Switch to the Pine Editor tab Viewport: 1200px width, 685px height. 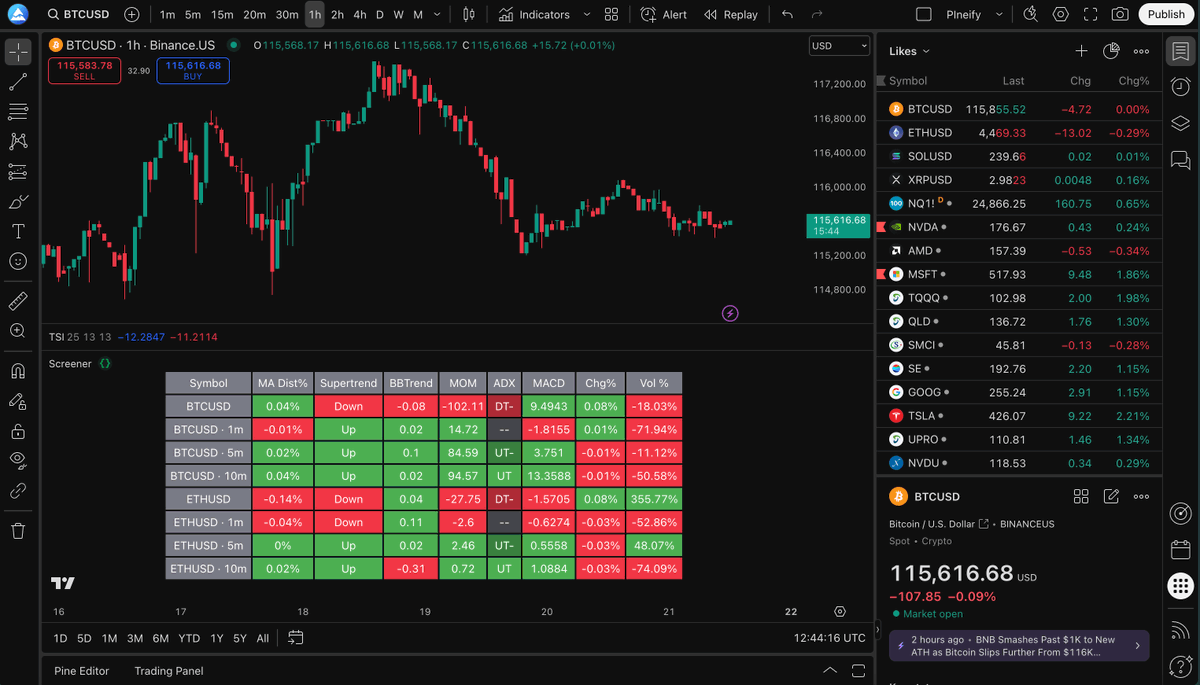click(x=82, y=671)
